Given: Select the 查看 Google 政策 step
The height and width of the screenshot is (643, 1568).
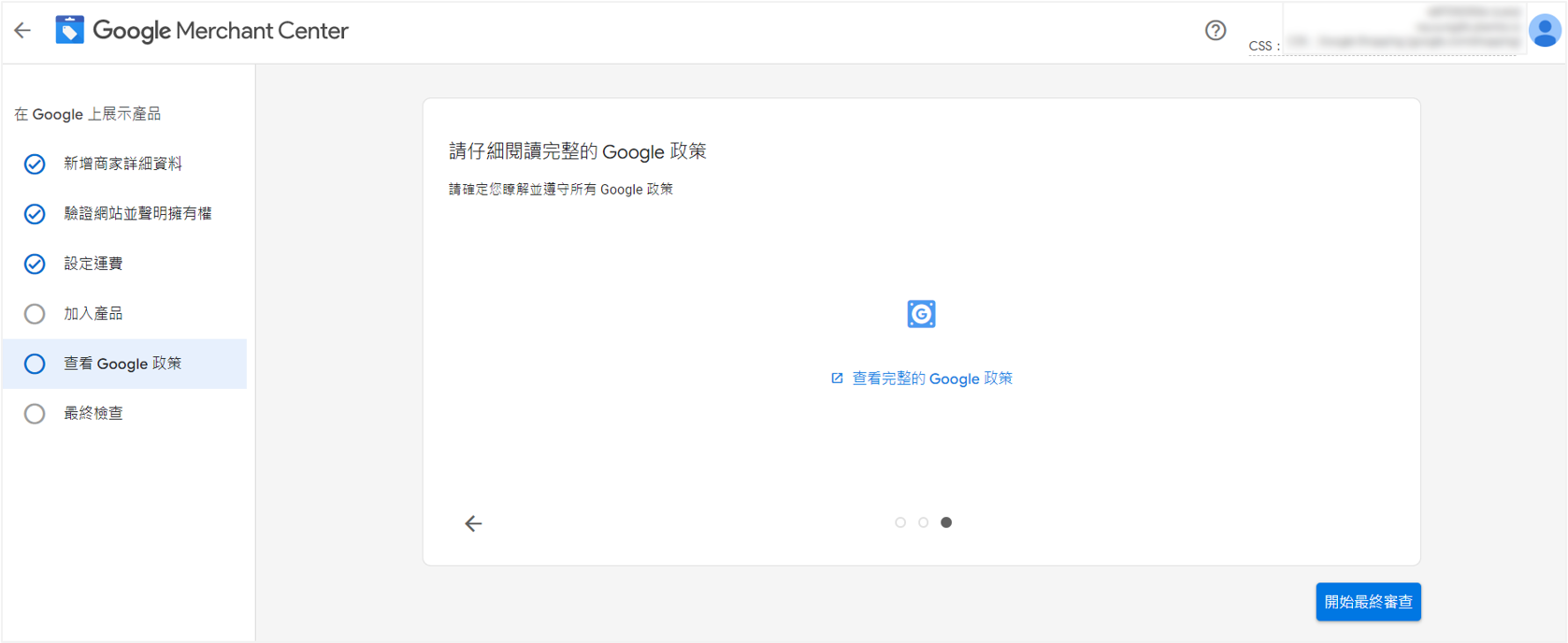Looking at the screenshot, I should 124,364.
